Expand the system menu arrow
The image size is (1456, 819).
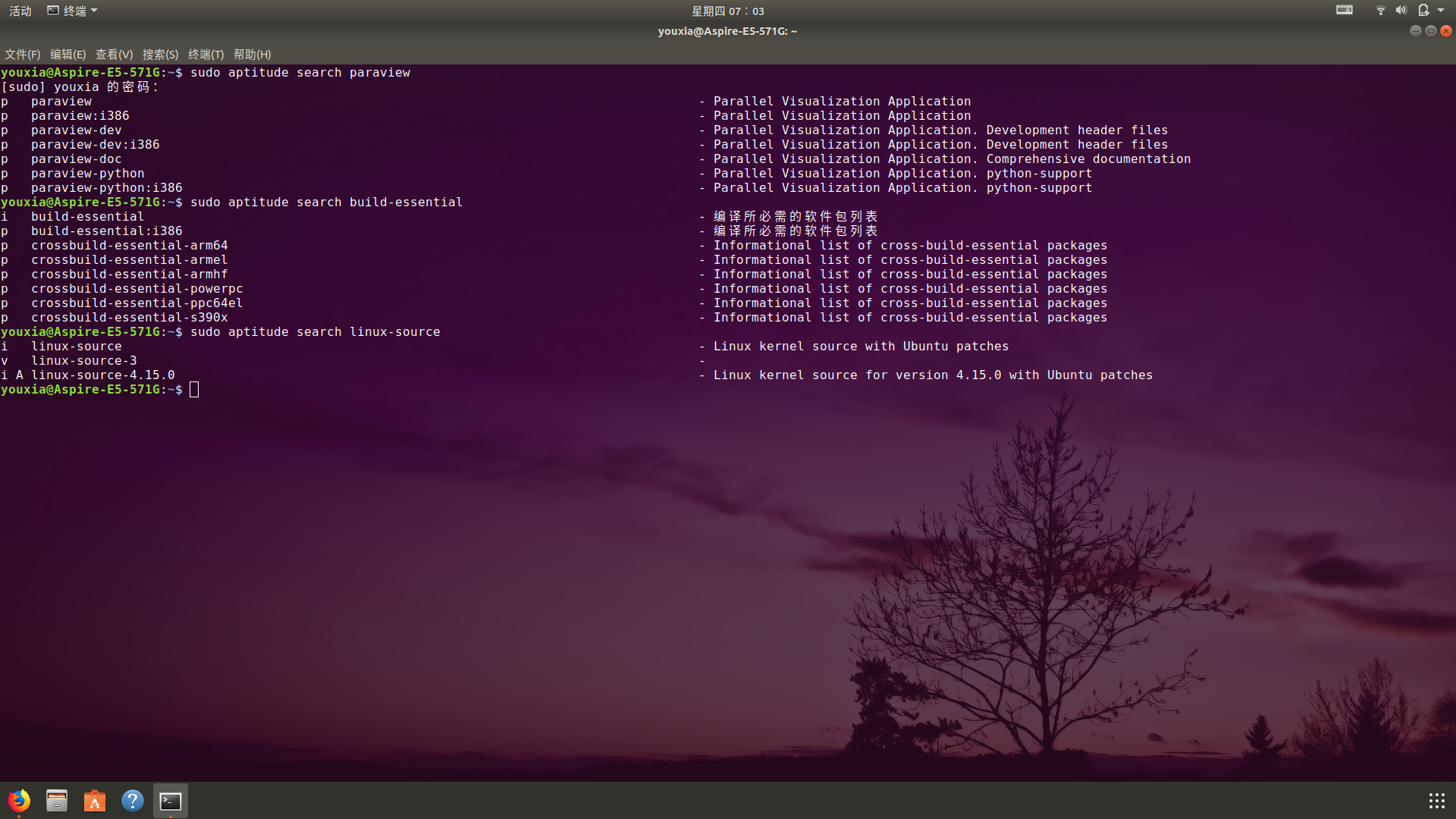[x=1441, y=11]
